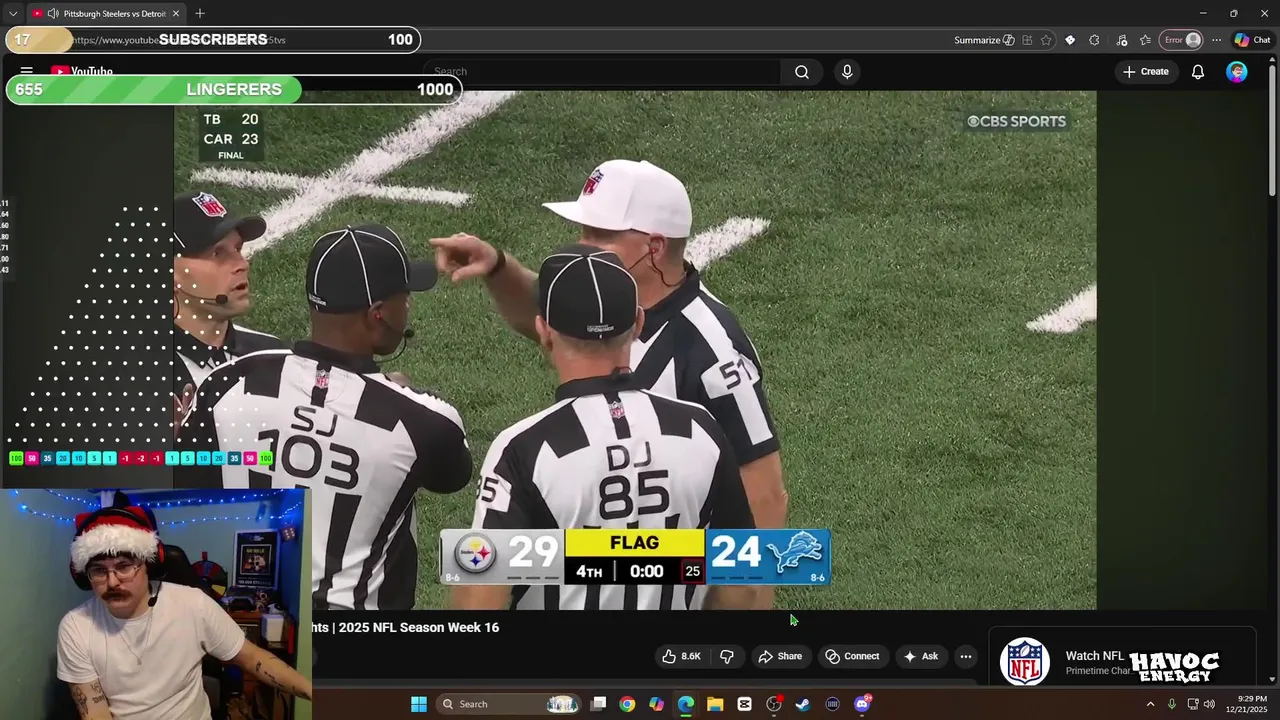Open browser Extensions puzzle icon
The image size is (1280, 720).
pyautogui.click(x=1094, y=40)
